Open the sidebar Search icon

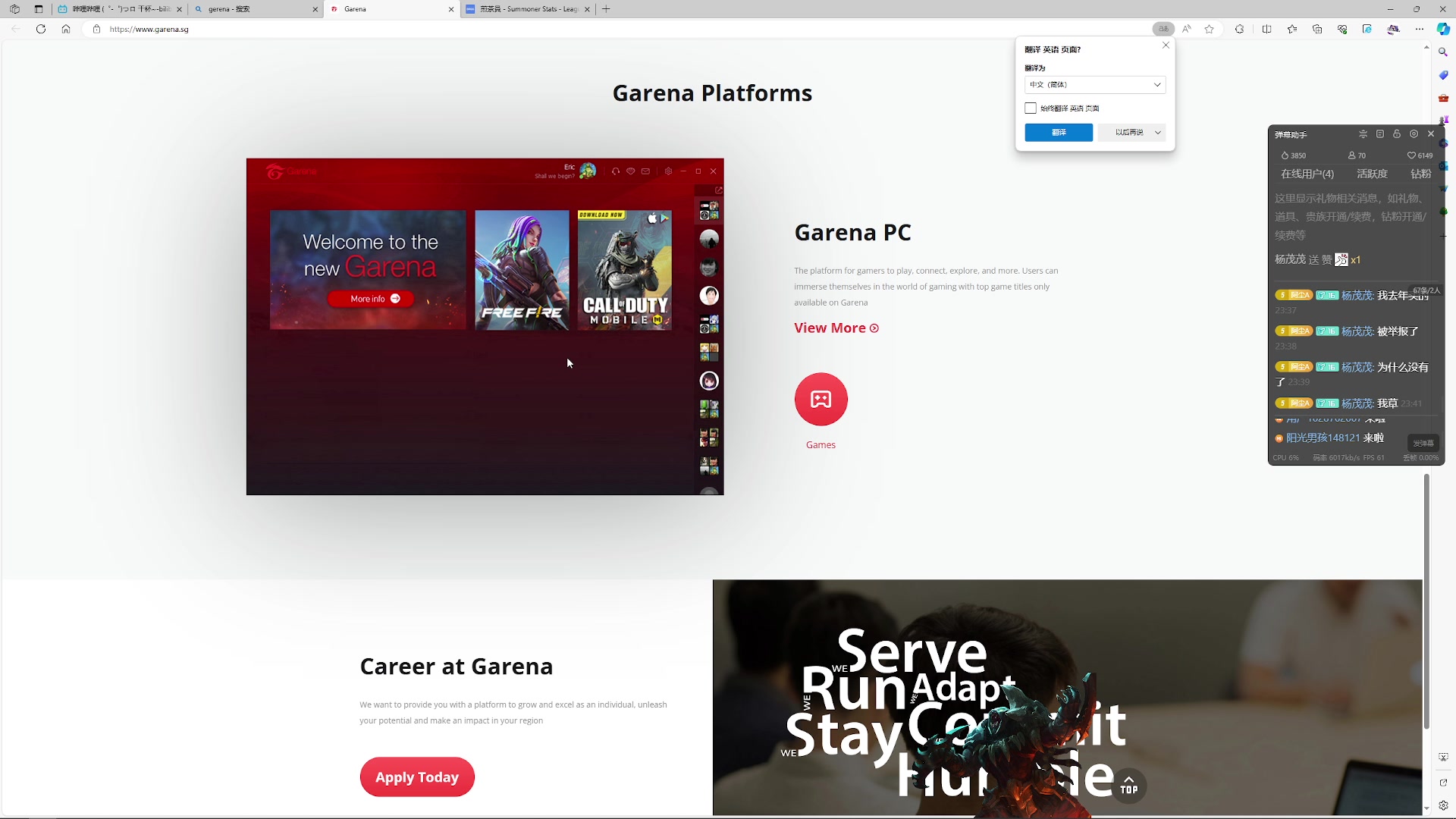(x=1443, y=52)
